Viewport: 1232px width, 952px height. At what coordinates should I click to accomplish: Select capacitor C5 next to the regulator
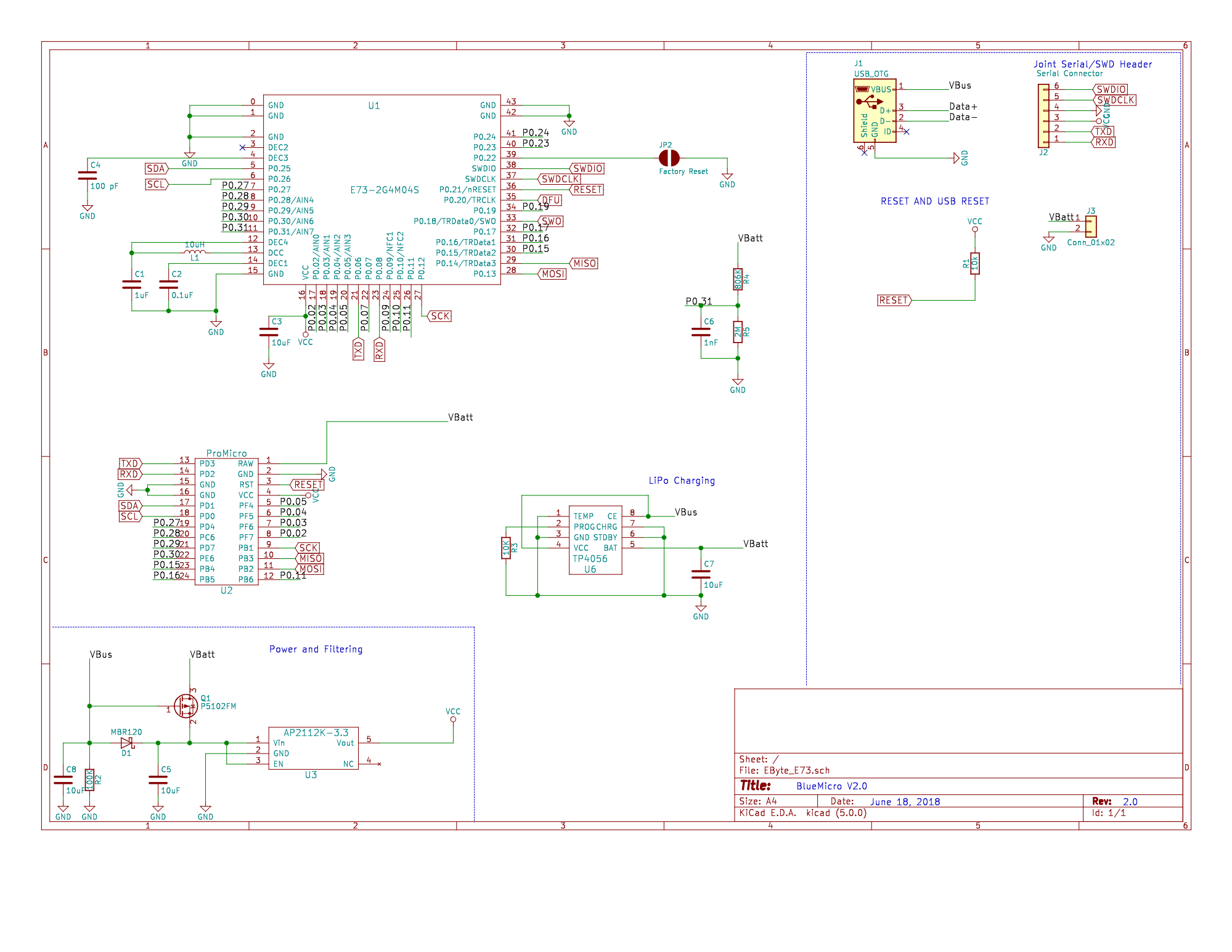click(x=158, y=779)
